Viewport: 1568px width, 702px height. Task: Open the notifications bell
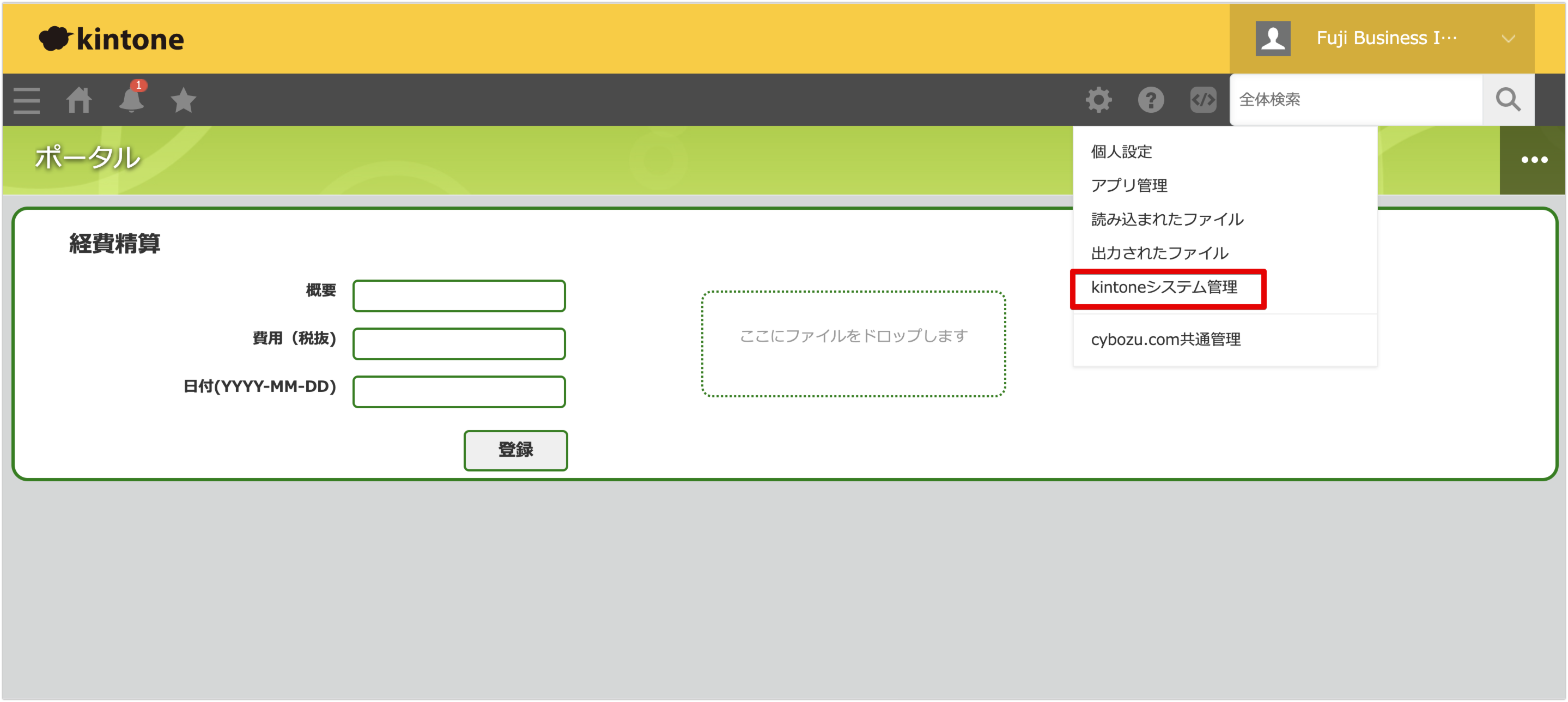click(x=131, y=99)
